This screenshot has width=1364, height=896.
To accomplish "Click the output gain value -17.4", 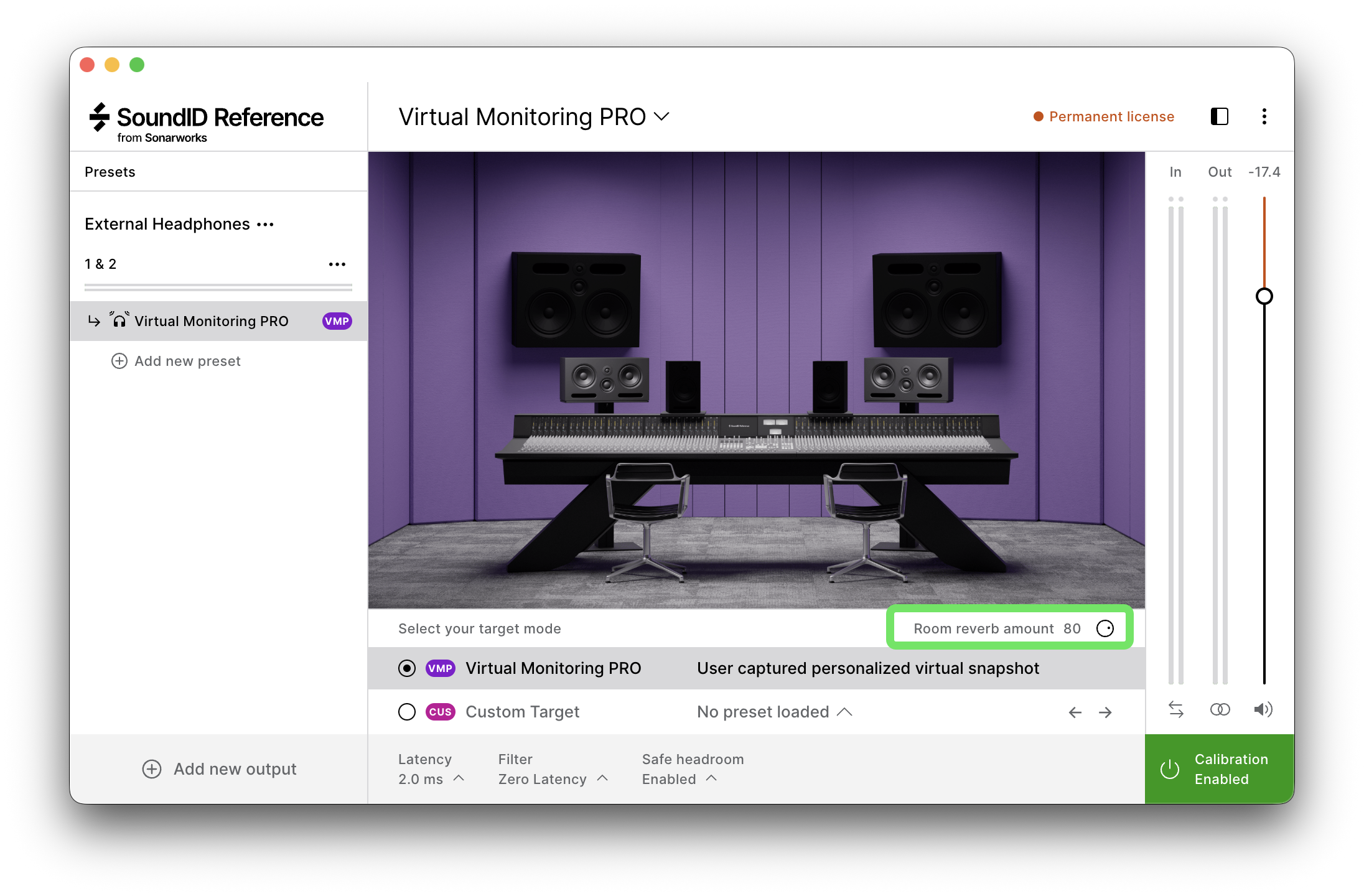I will click(x=1264, y=172).
